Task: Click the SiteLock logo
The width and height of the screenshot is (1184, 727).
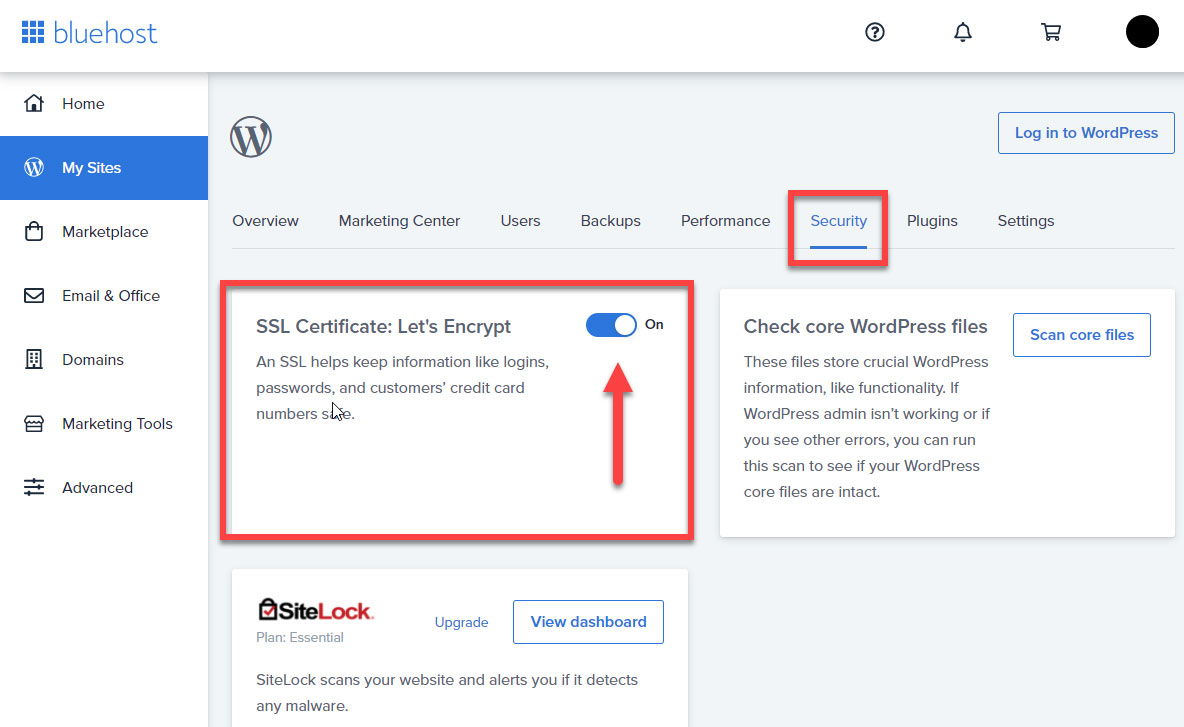Action: [316, 610]
